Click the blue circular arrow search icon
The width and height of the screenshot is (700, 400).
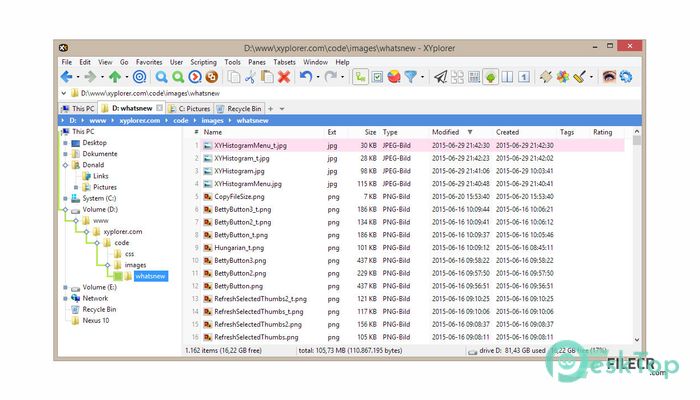click(x=195, y=77)
